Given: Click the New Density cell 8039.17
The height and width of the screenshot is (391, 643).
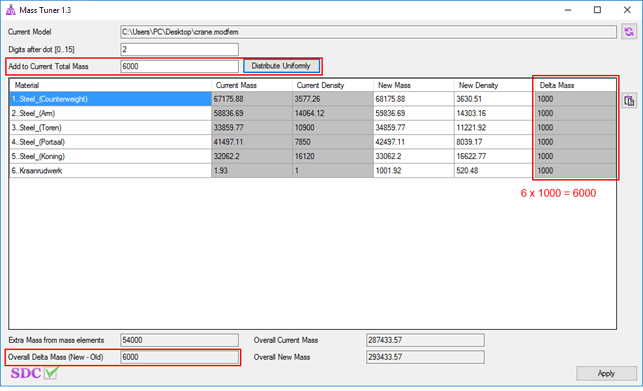Looking at the screenshot, I should point(494,142).
